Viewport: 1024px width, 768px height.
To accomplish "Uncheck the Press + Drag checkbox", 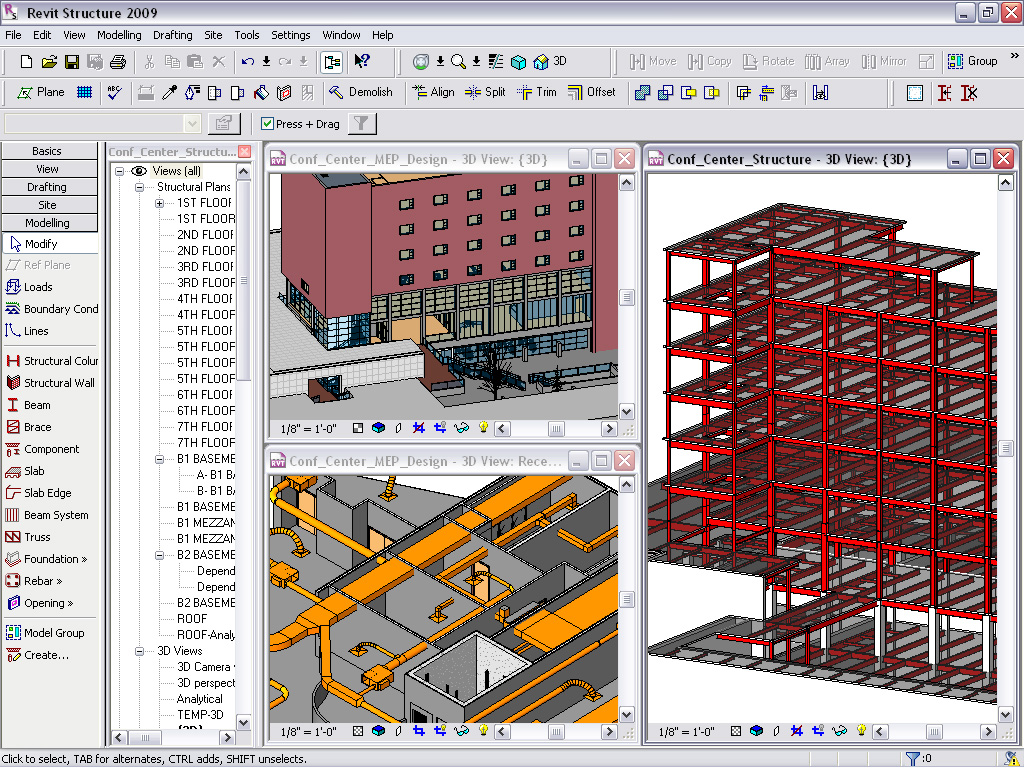I will coord(267,124).
